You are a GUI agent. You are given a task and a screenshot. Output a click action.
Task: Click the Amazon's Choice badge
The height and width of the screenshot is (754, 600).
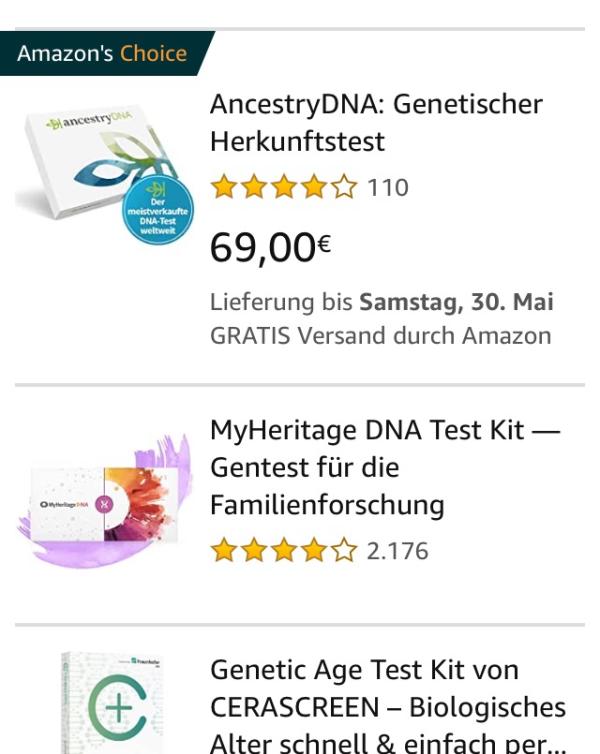point(102,54)
